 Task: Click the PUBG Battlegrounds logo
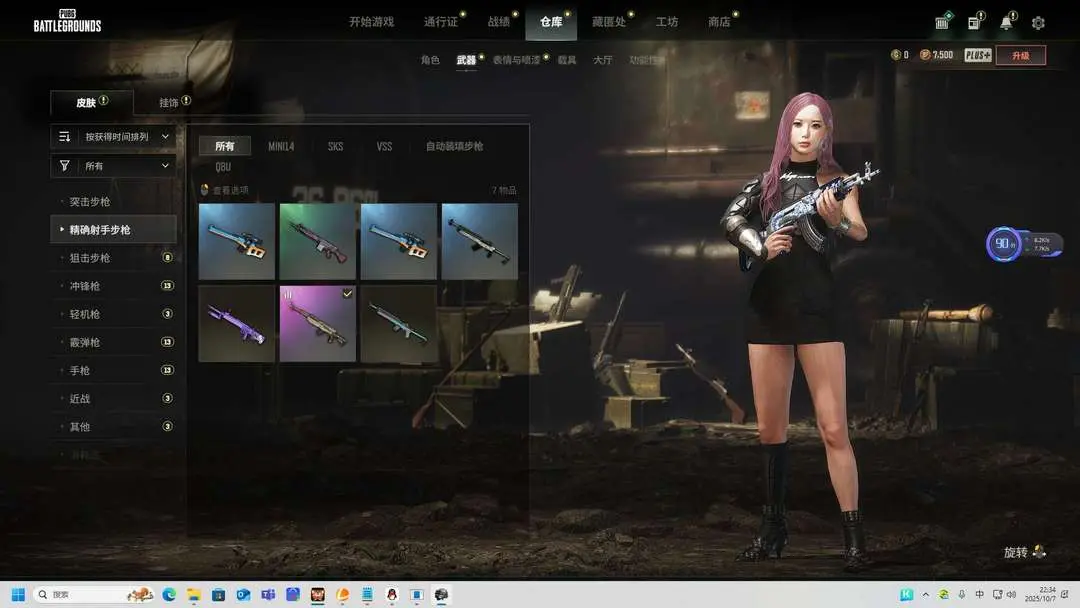(x=67, y=21)
